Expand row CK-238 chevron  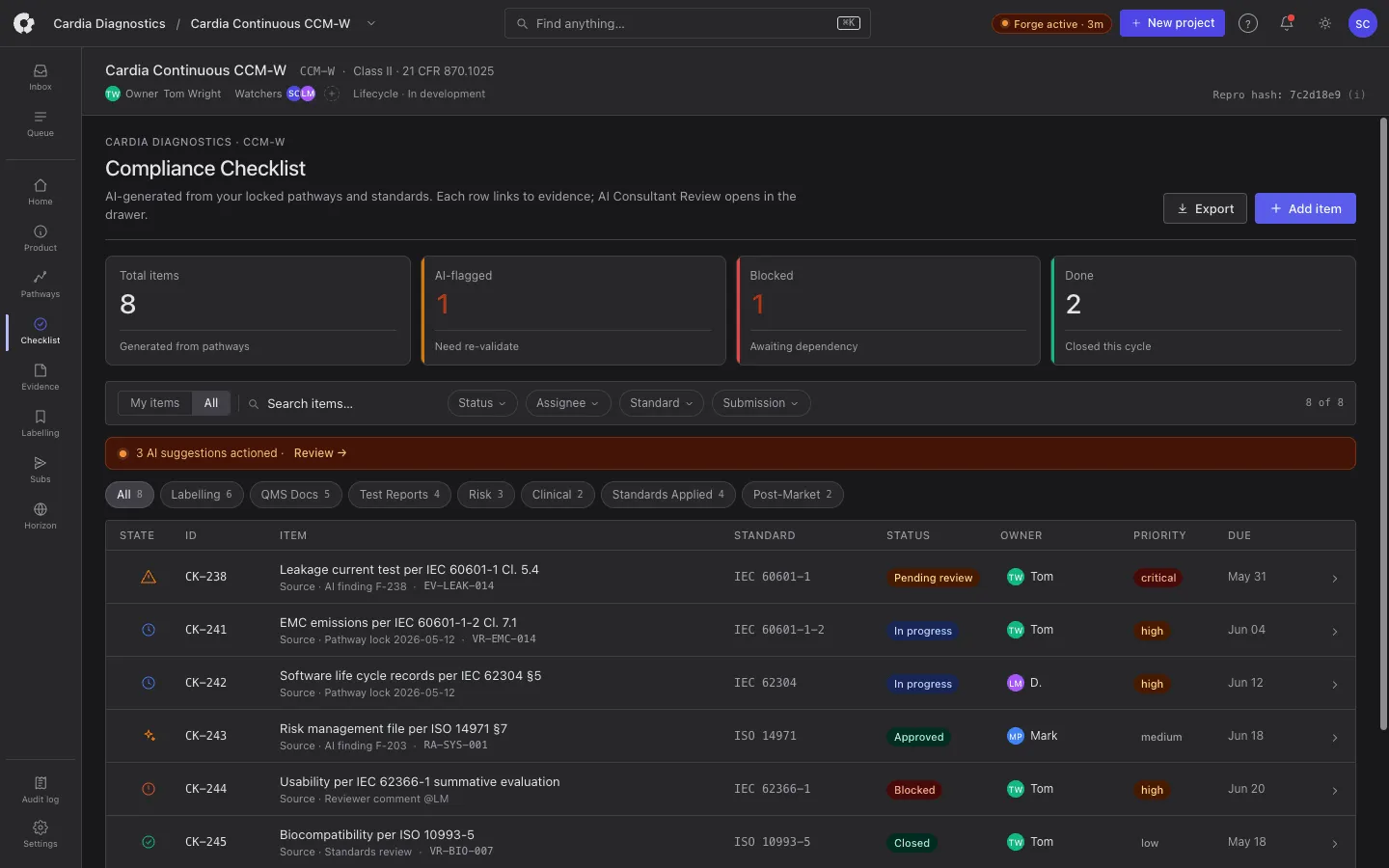tap(1335, 579)
